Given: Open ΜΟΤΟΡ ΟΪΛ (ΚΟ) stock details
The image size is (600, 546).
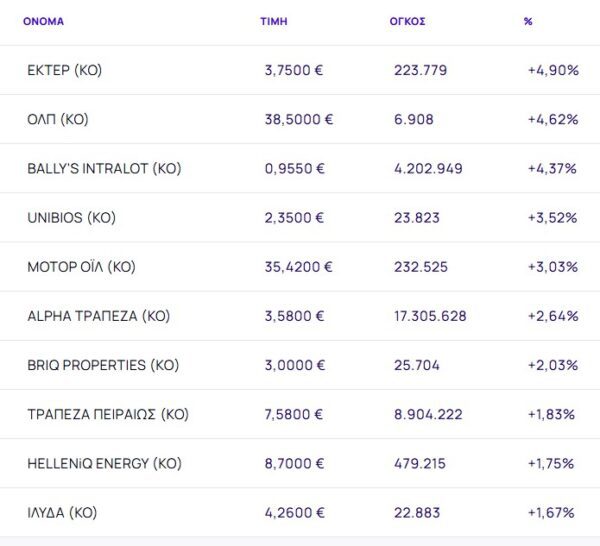Looking at the screenshot, I should coord(81,267).
